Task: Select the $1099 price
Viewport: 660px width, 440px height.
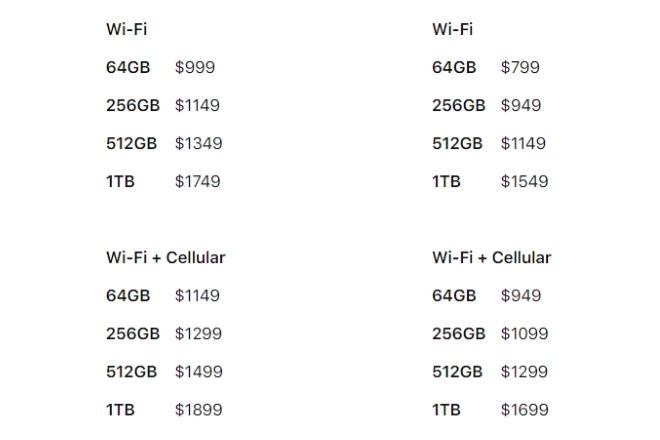Action: [524, 333]
